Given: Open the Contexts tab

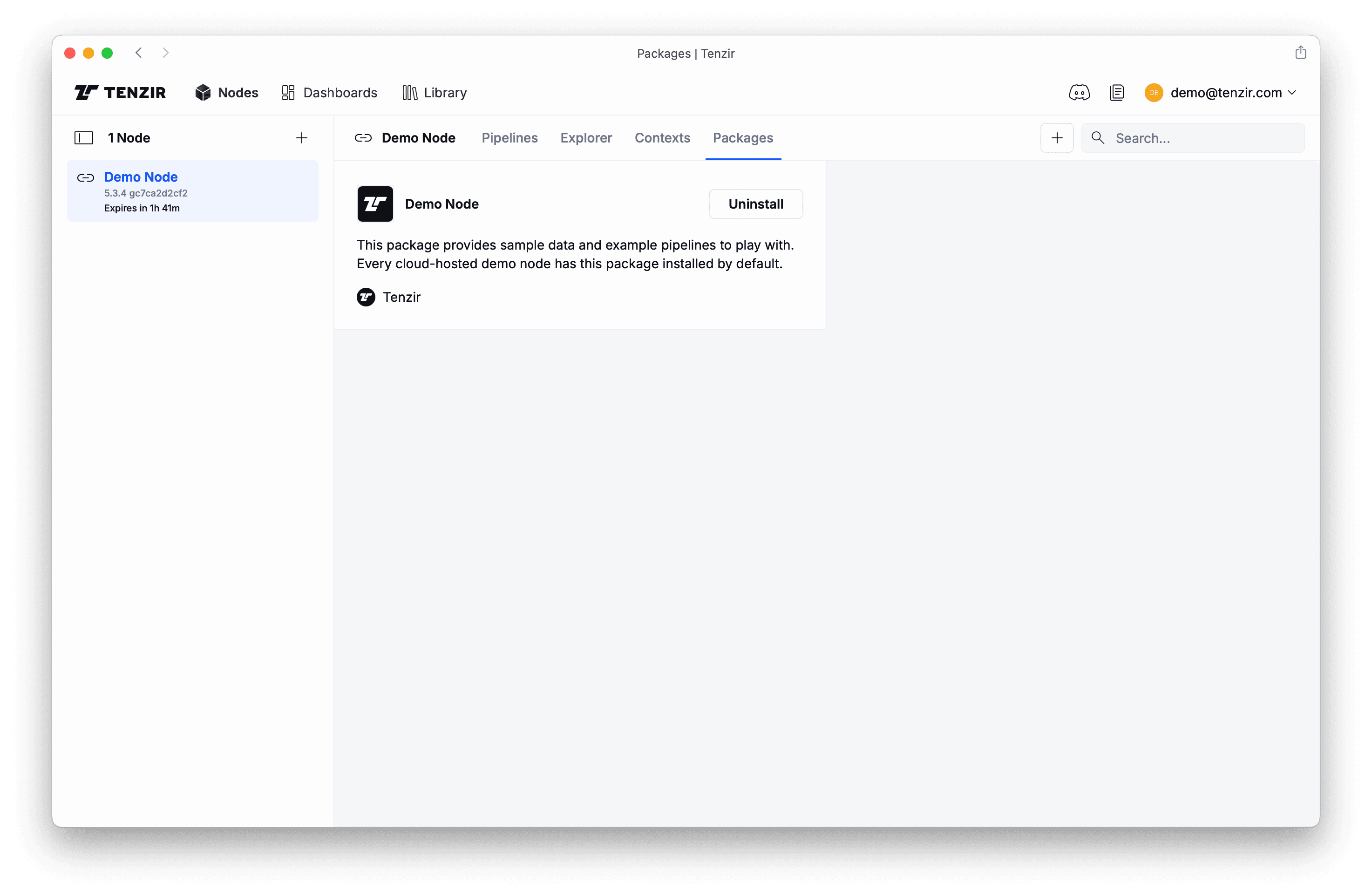Looking at the screenshot, I should pos(662,138).
